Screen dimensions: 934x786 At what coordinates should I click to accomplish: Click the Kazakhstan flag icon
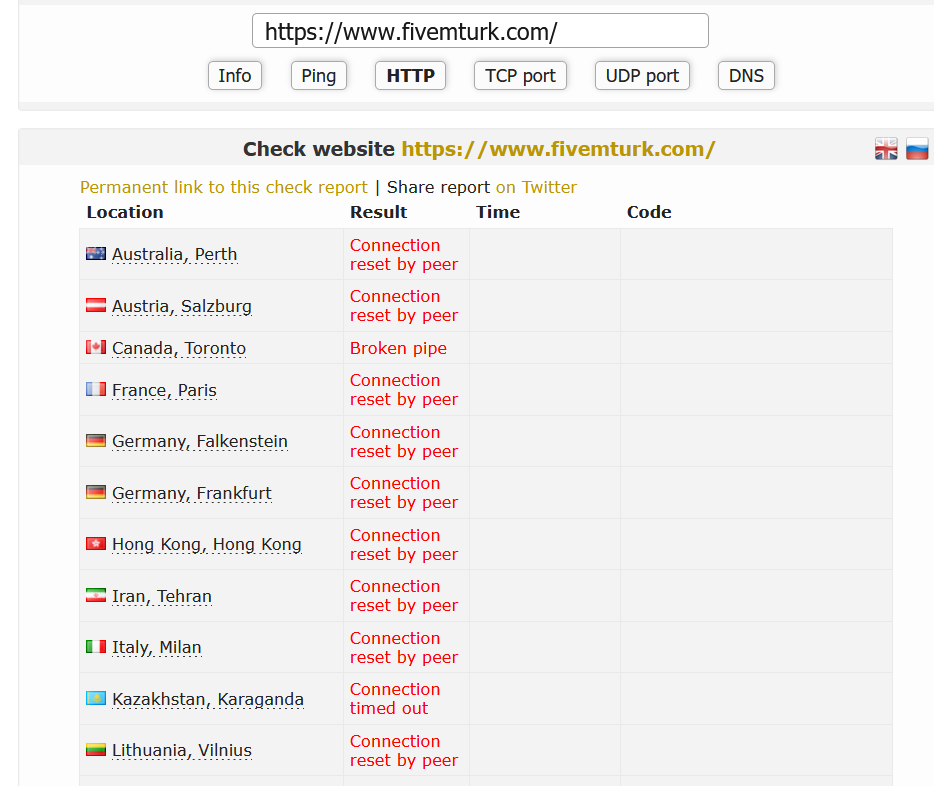(96, 698)
